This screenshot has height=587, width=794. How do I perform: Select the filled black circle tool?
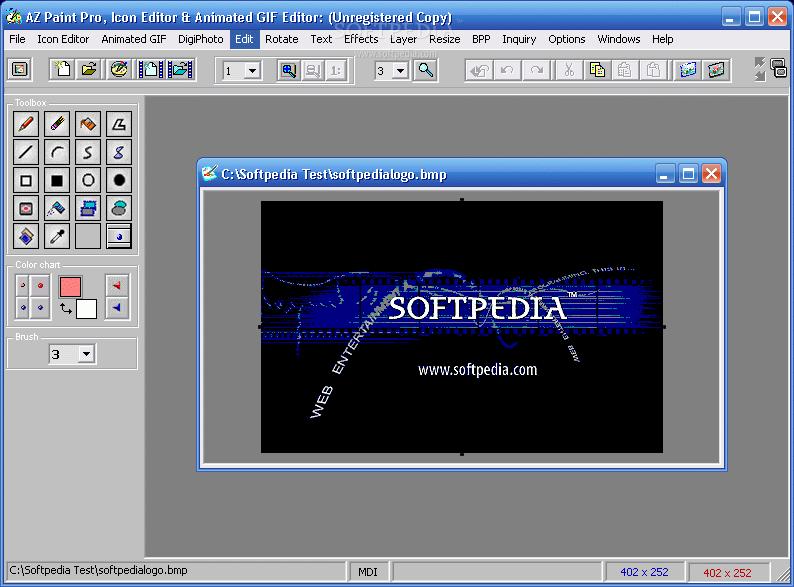[119, 180]
